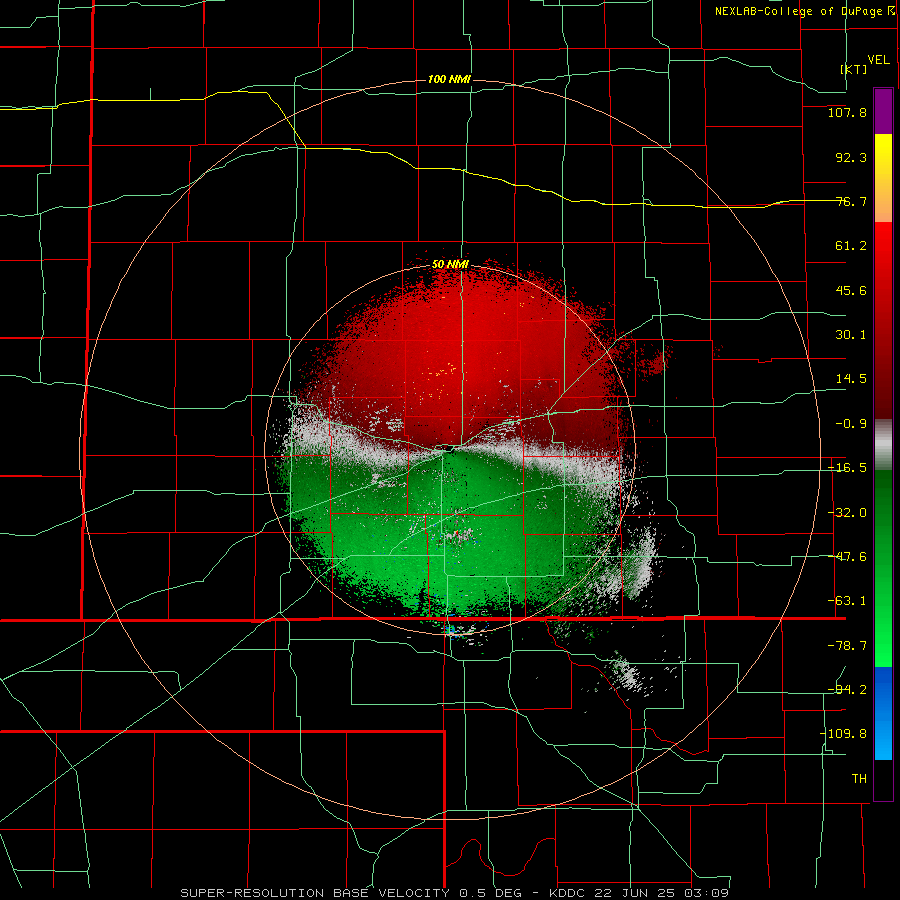
Task: Click the NEXLAB-College of DuPage label
Action: (x=798, y=11)
